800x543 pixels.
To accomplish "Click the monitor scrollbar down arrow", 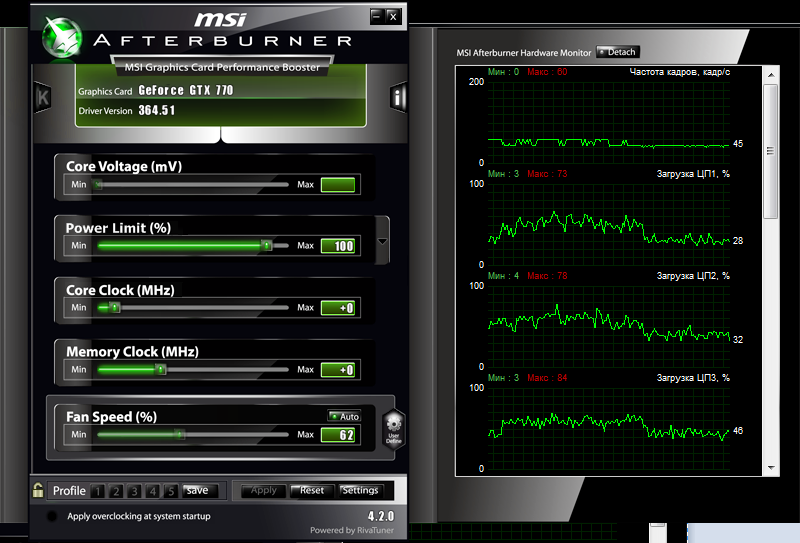I will [x=771, y=467].
